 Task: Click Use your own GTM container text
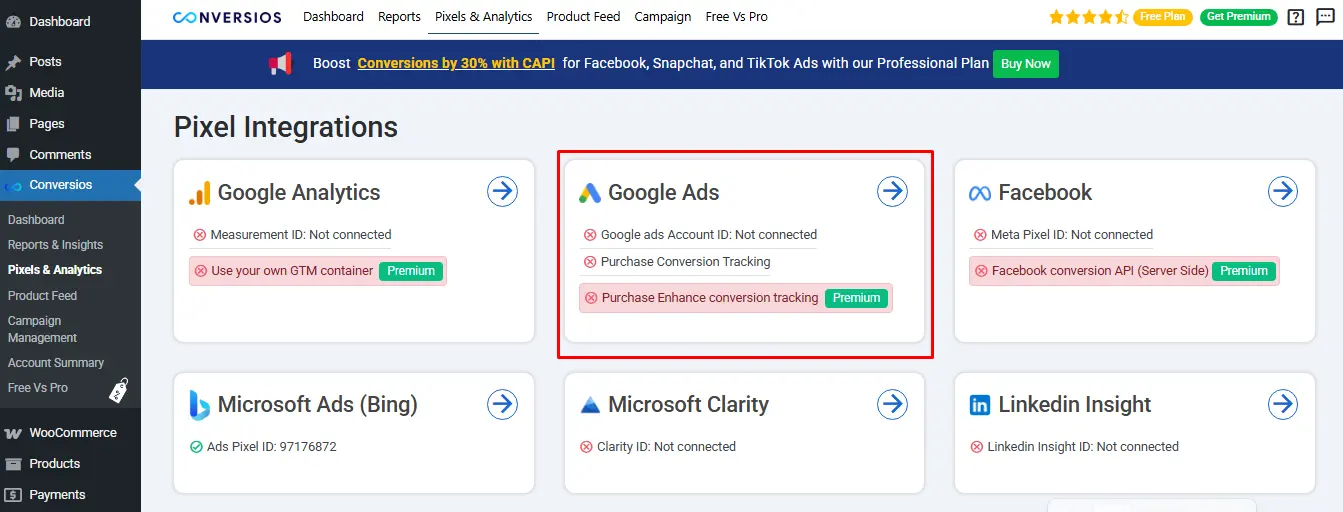pyautogui.click(x=292, y=271)
